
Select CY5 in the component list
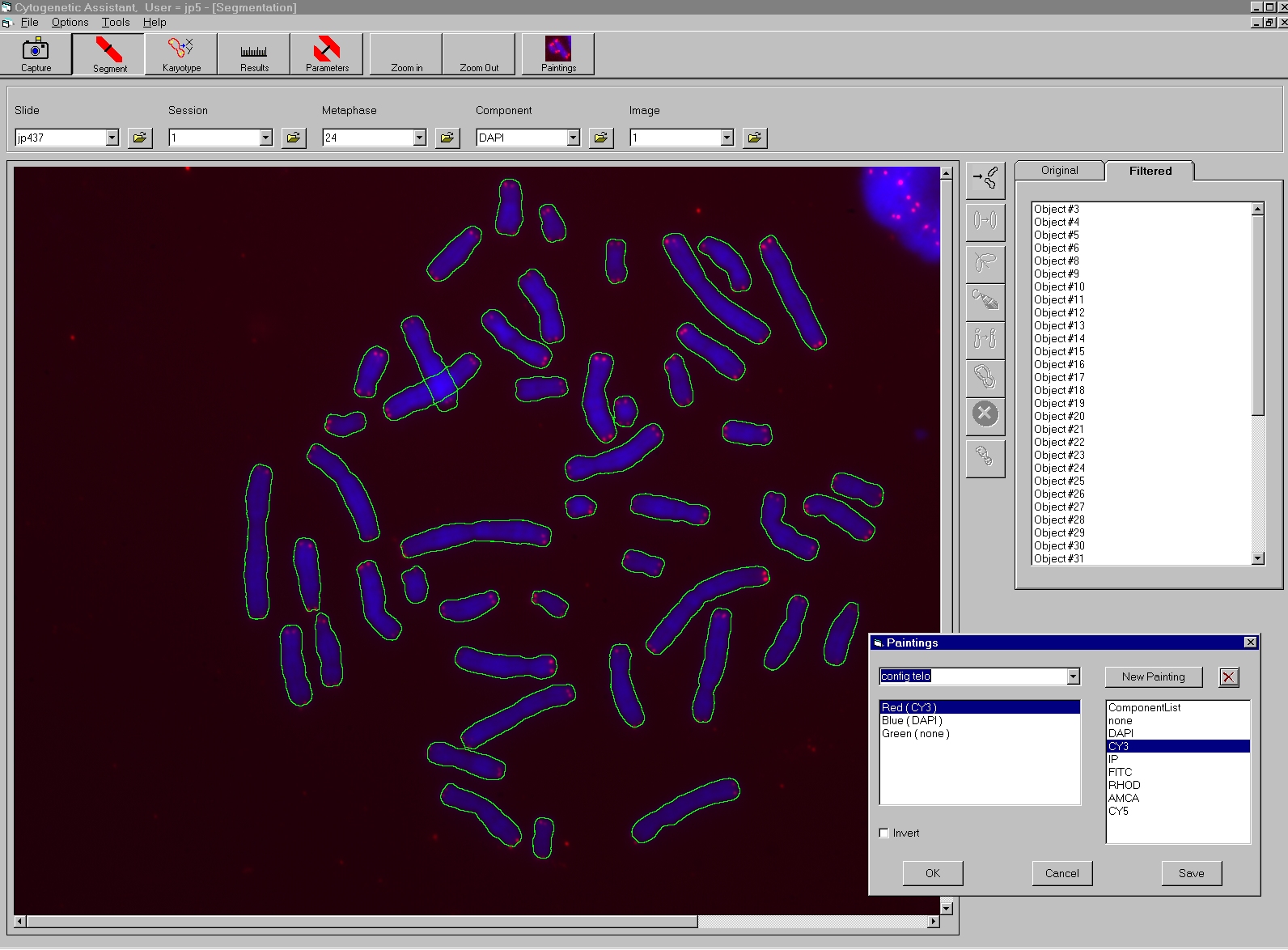[1178, 811]
